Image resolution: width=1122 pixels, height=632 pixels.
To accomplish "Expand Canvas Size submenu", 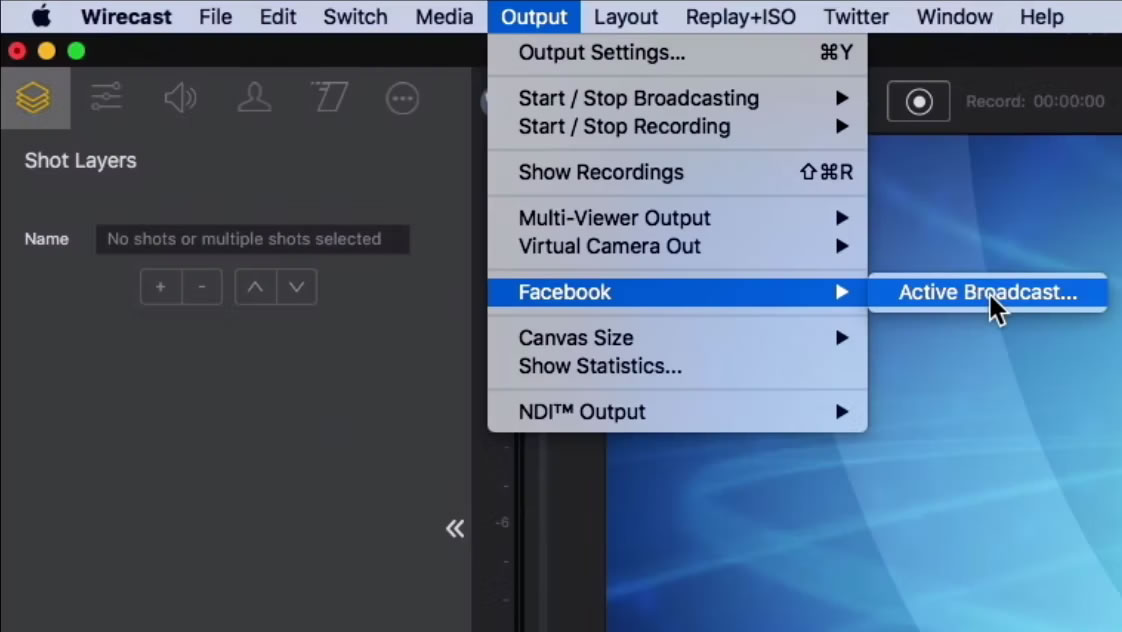I will [677, 338].
